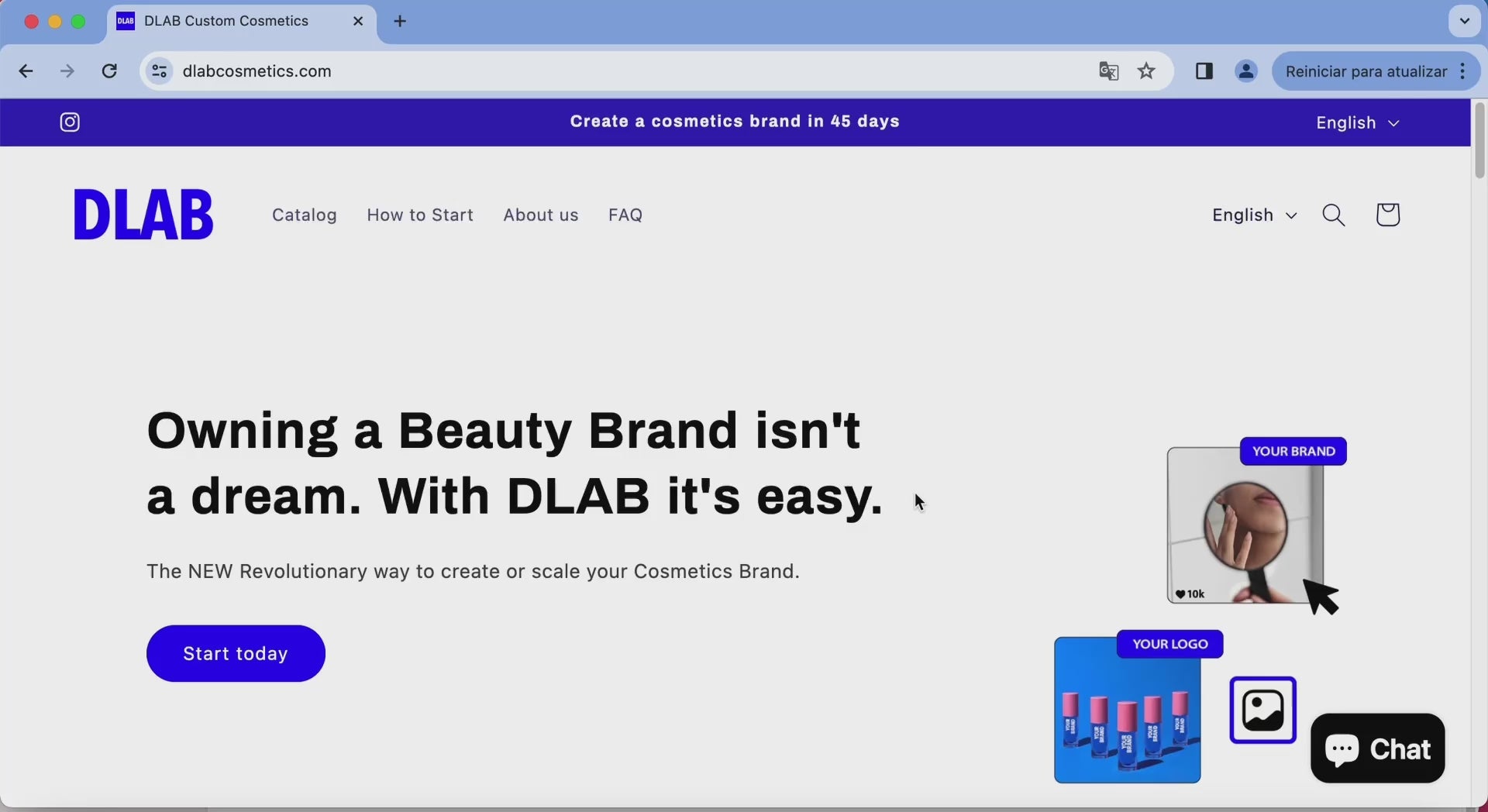Screen dimensions: 1488x812
Task: Click the search magnifier icon
Action: (x=1333, y=215)
